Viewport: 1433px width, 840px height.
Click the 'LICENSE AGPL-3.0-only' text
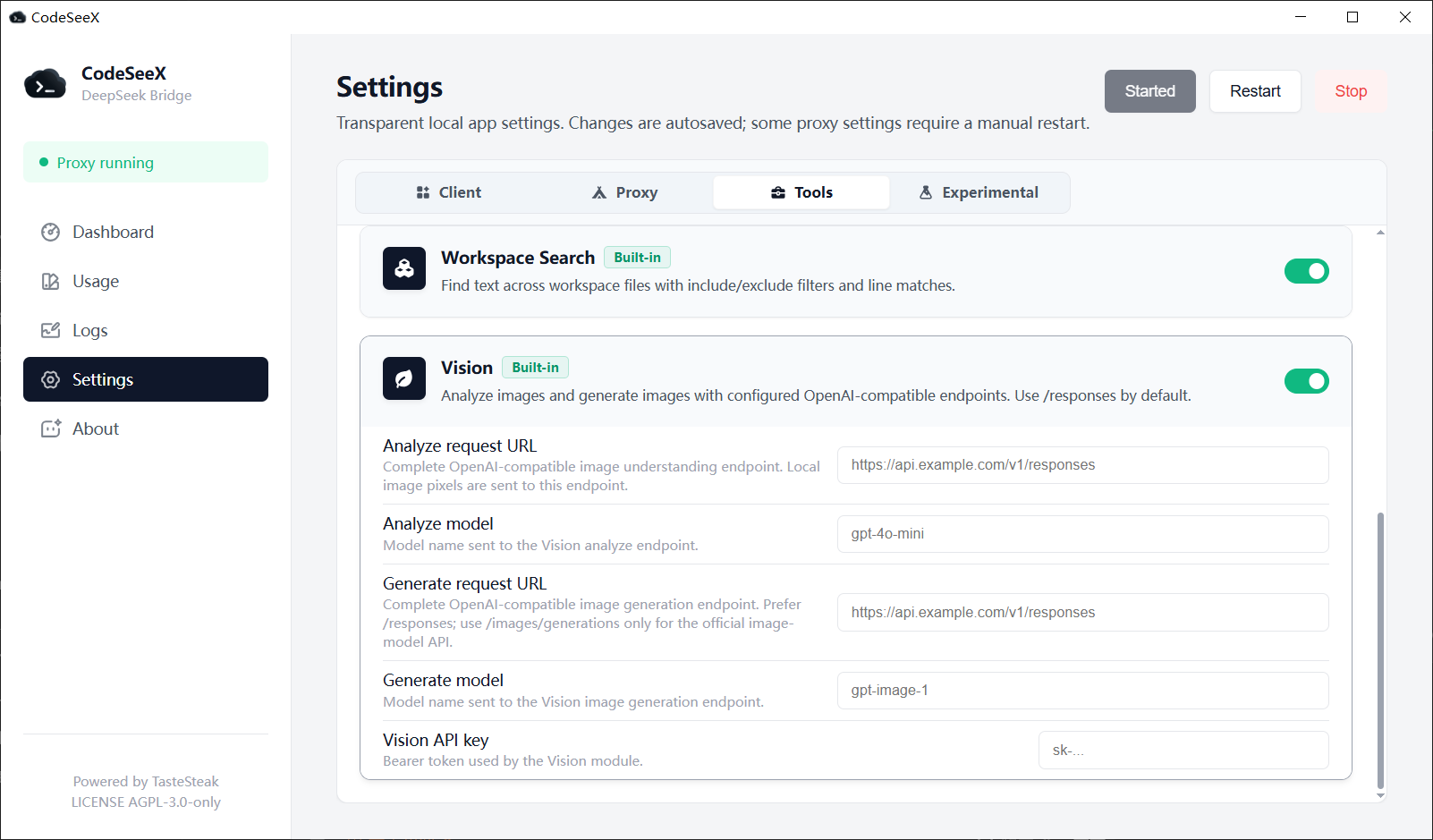(x=146, y=802)
